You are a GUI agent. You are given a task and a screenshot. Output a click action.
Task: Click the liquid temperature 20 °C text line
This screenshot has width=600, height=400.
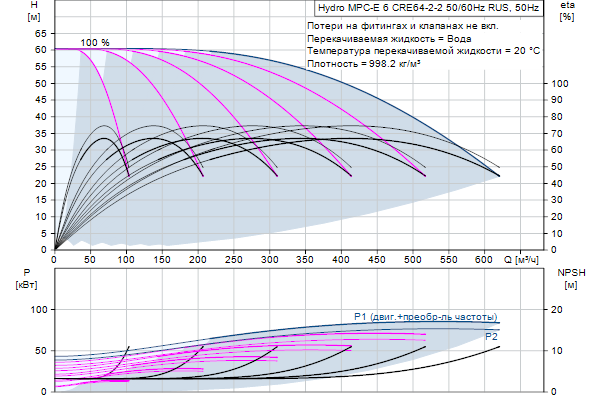[x=423, y=50]
